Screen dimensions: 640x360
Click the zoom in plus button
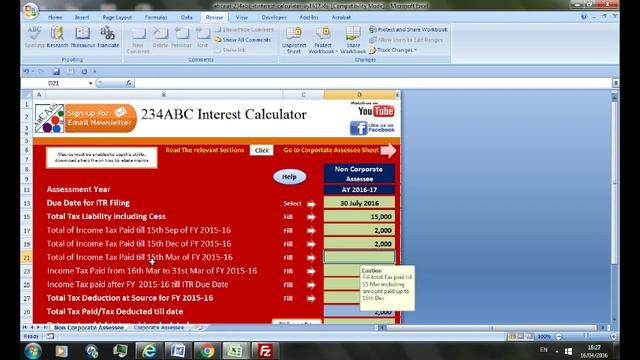pos(613,336)
